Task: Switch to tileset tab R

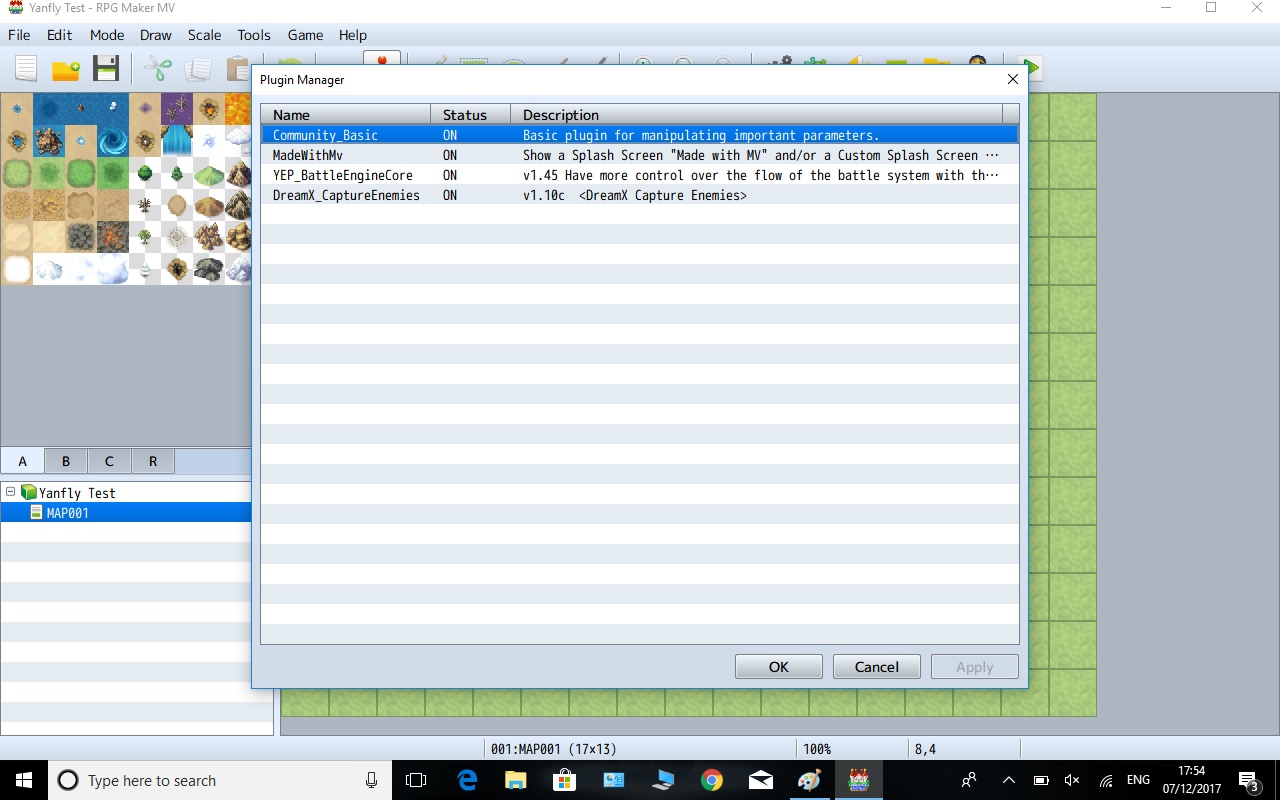Action: click(x=153, y=461)
